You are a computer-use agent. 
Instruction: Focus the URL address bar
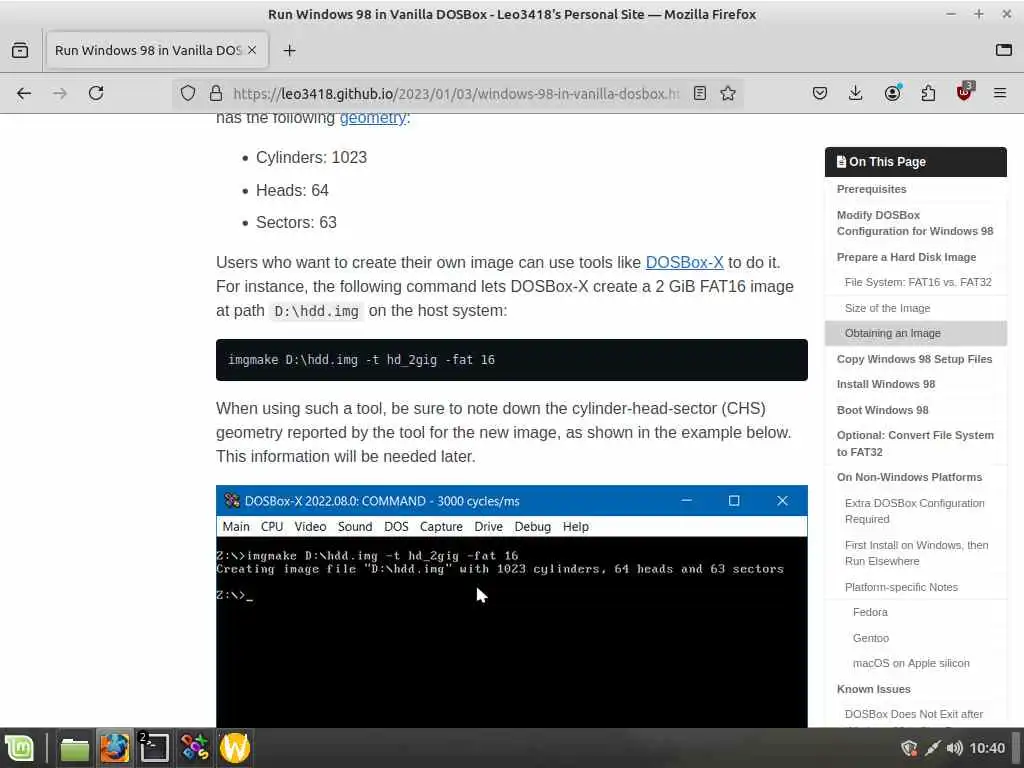coord(456,93)
